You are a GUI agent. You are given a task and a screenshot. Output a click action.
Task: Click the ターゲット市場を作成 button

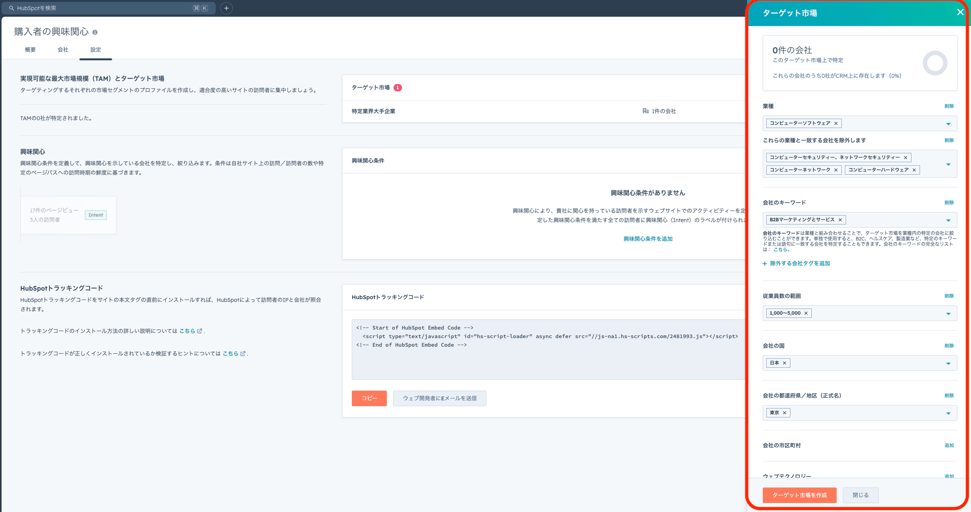pyautogui.click(x=799, y=495)
